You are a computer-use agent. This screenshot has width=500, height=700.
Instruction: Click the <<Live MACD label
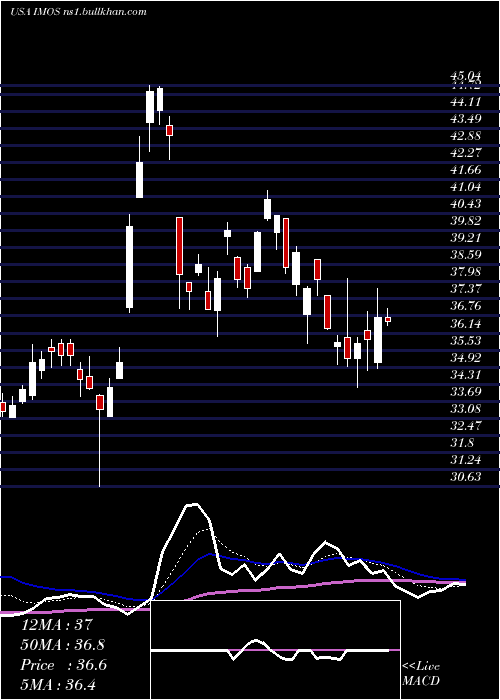[421, 673]
